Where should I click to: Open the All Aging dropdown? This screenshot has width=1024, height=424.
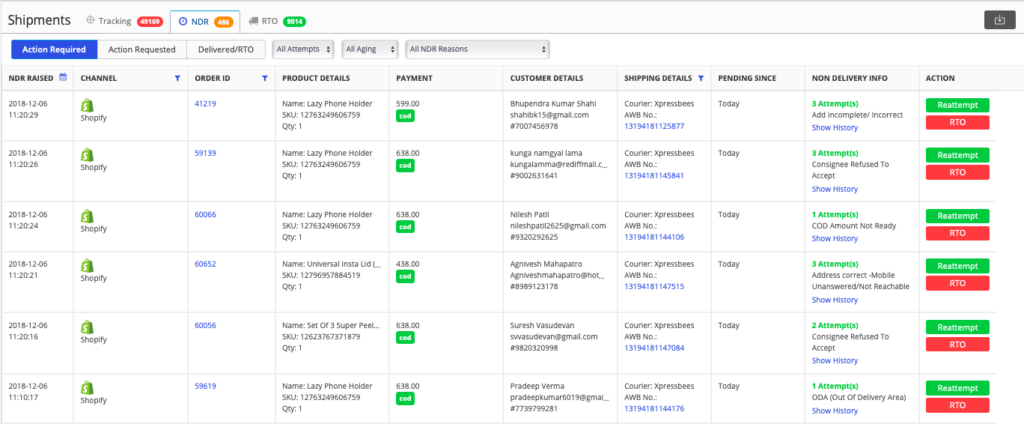click(370, 49)
